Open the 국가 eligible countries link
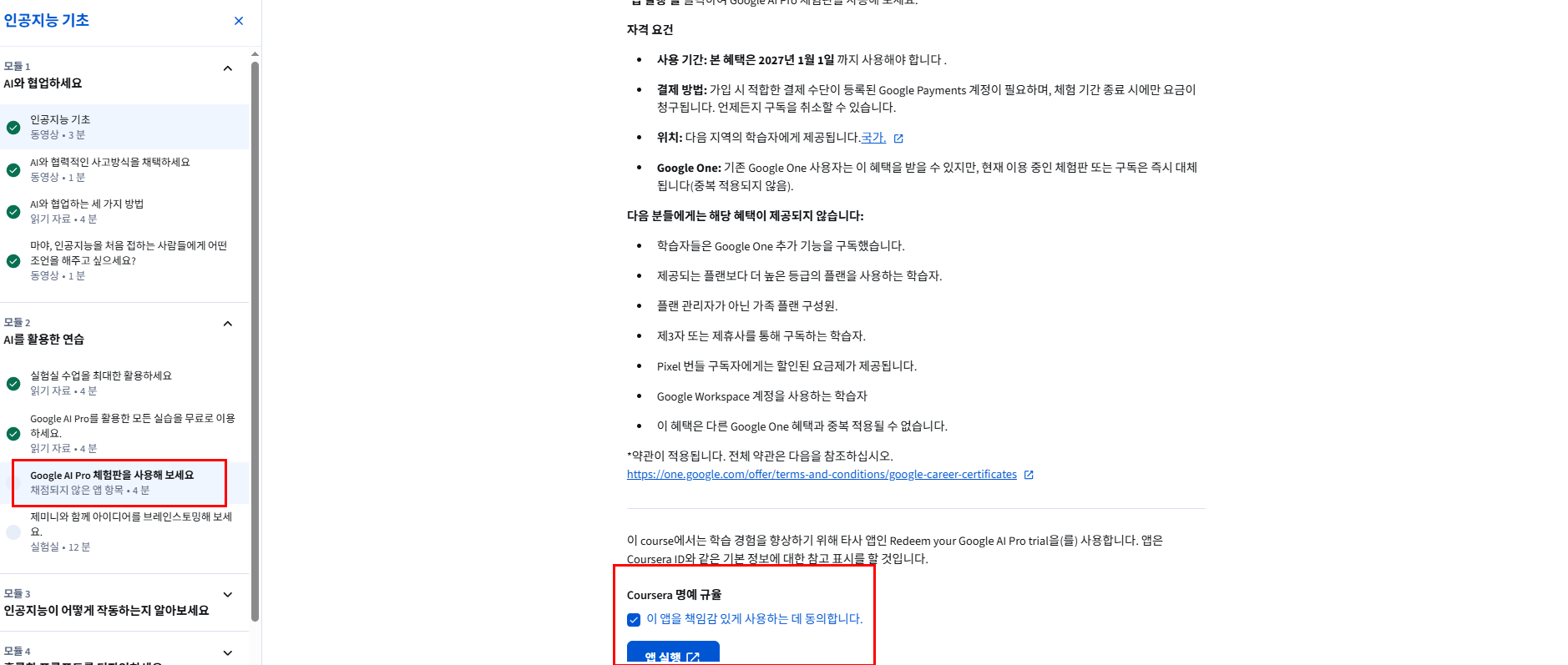1568x665 pixels. point(873,138)
